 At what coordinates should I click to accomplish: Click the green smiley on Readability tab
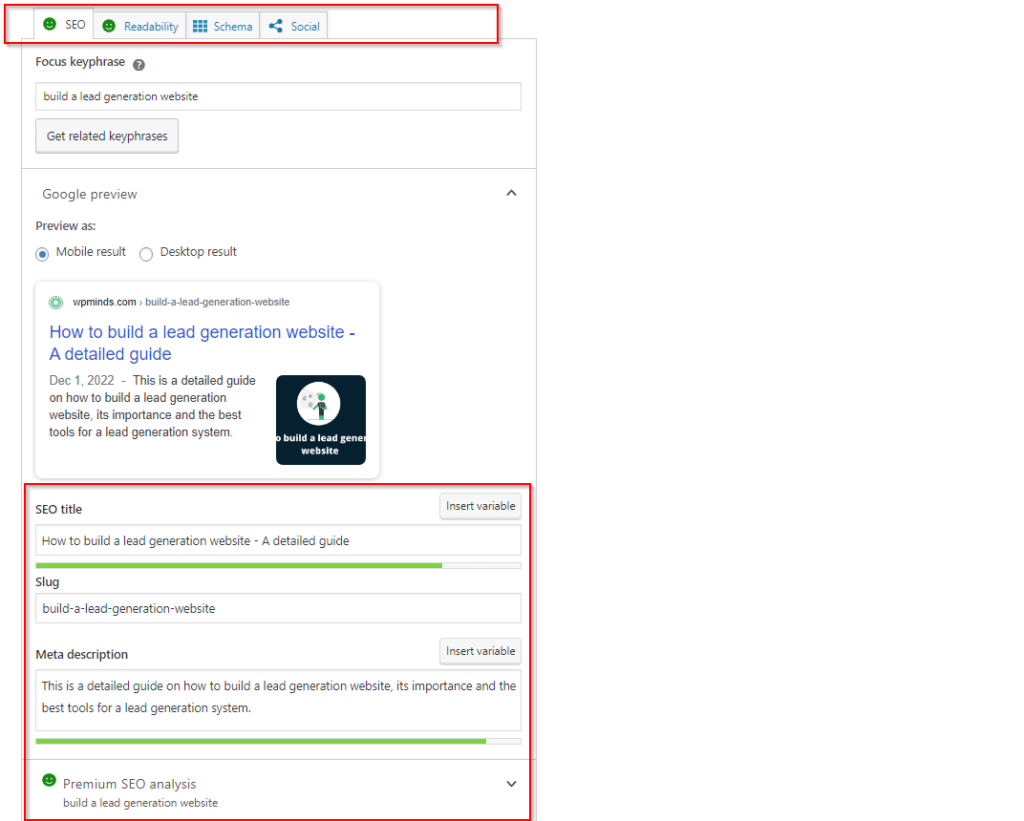(109, 26)
